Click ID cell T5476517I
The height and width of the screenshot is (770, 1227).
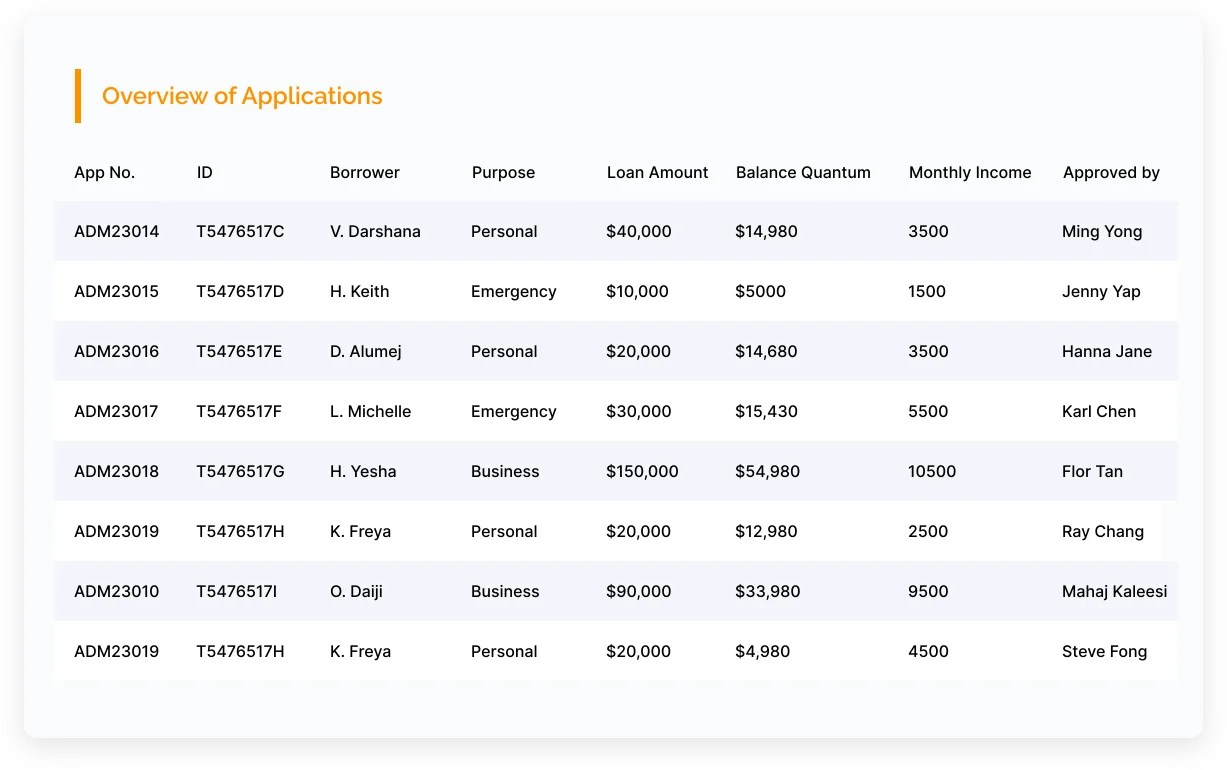click(x=237, y=591)
